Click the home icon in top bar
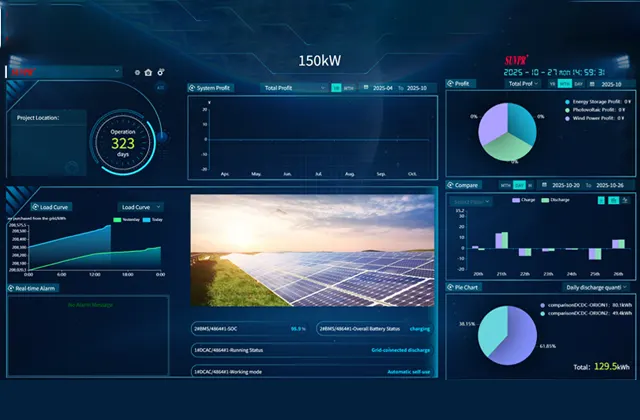Image resolution: width=640 pixels, height=420 pixels. pyautogui.click(x=148, y=72)
